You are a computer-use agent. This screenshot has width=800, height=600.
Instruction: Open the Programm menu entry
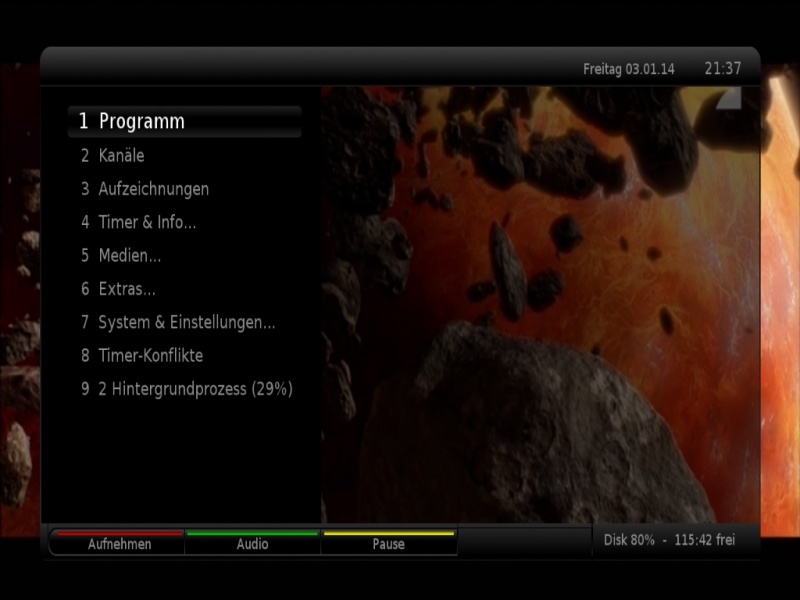[142, 121]
